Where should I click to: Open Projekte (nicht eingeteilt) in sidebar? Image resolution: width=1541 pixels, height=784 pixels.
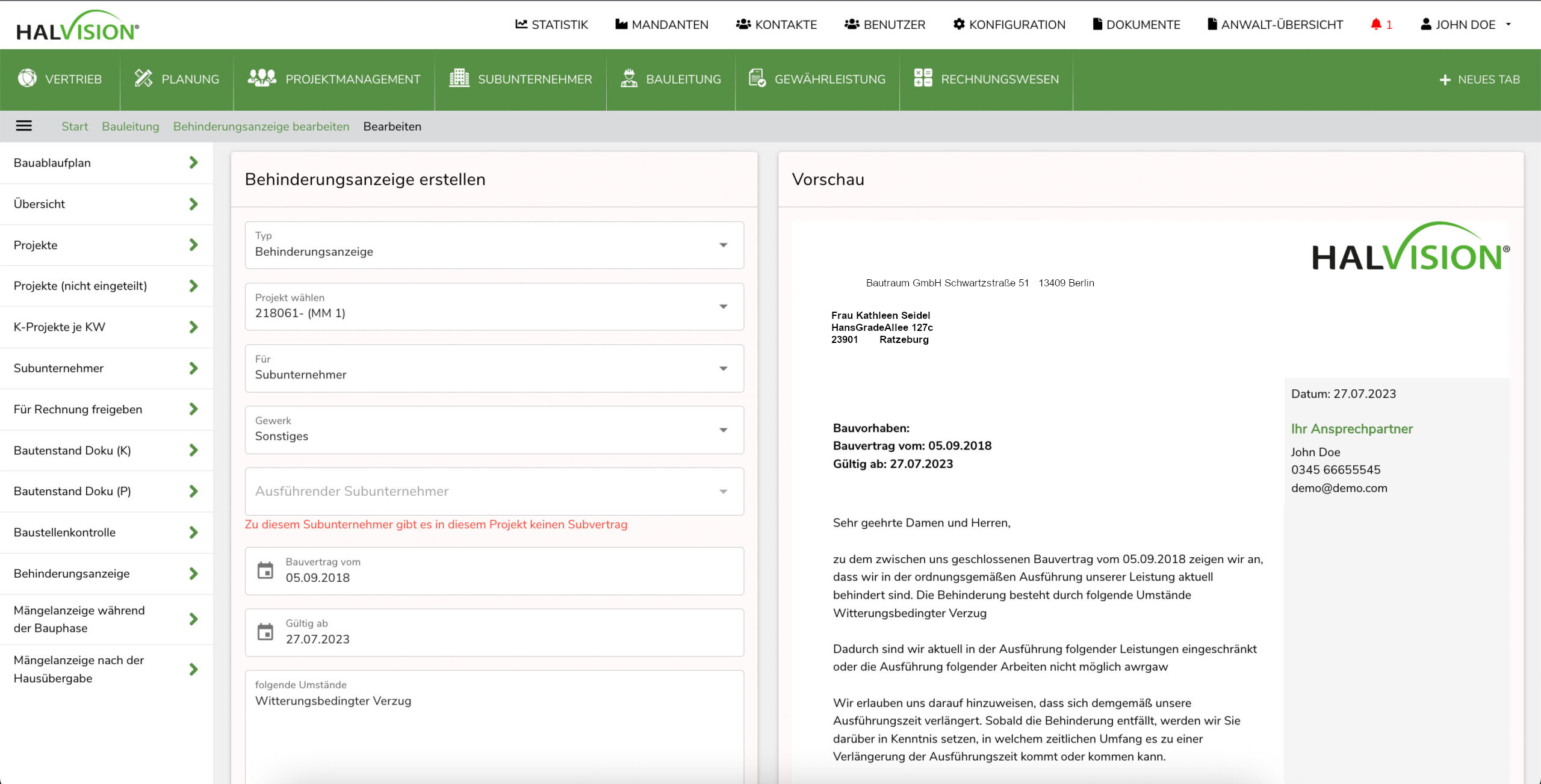(x=107, y=286)
